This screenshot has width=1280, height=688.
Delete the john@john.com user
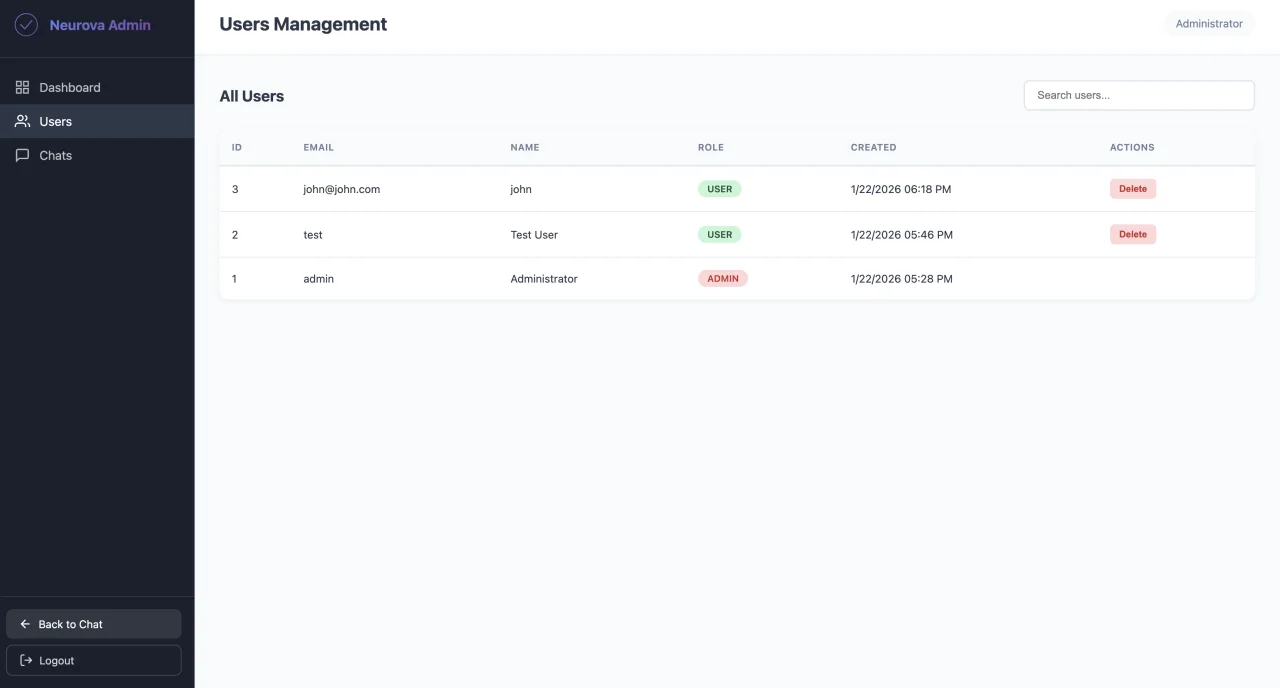coord(1133,189)
